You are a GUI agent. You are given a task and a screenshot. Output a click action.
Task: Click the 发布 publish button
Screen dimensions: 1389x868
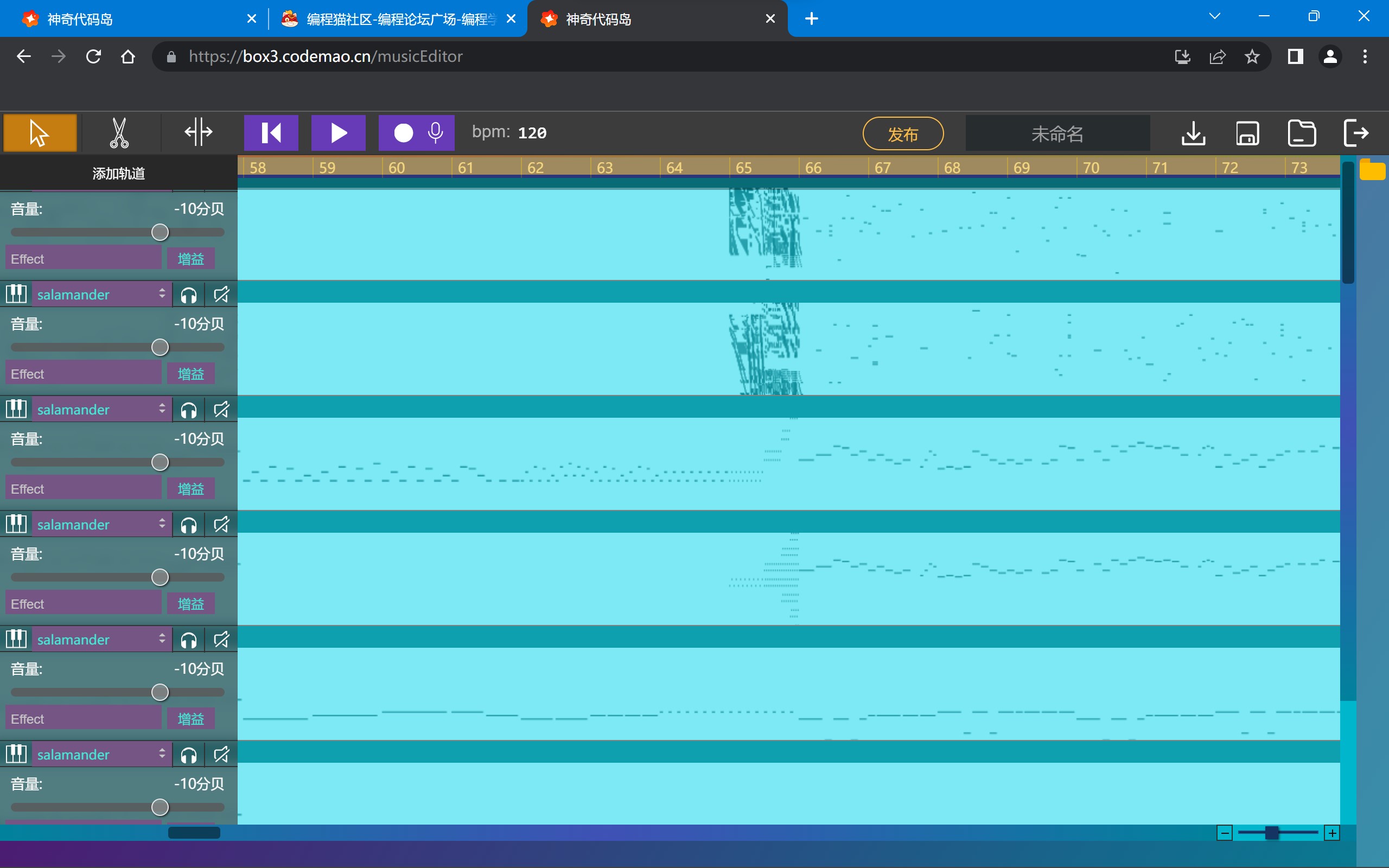[x=903, y=134]
